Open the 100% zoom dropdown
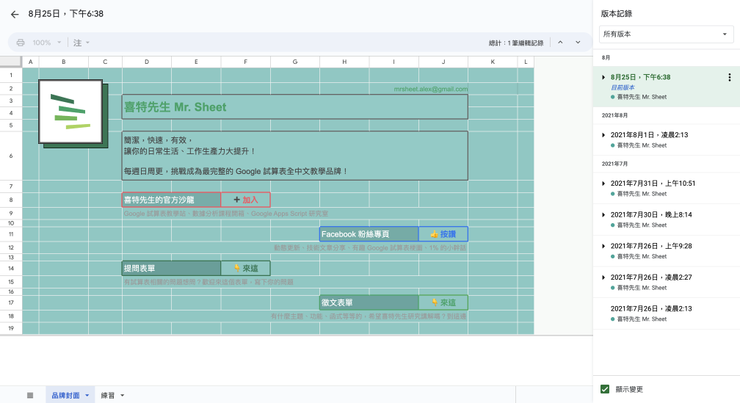 [x=47, y=42]
